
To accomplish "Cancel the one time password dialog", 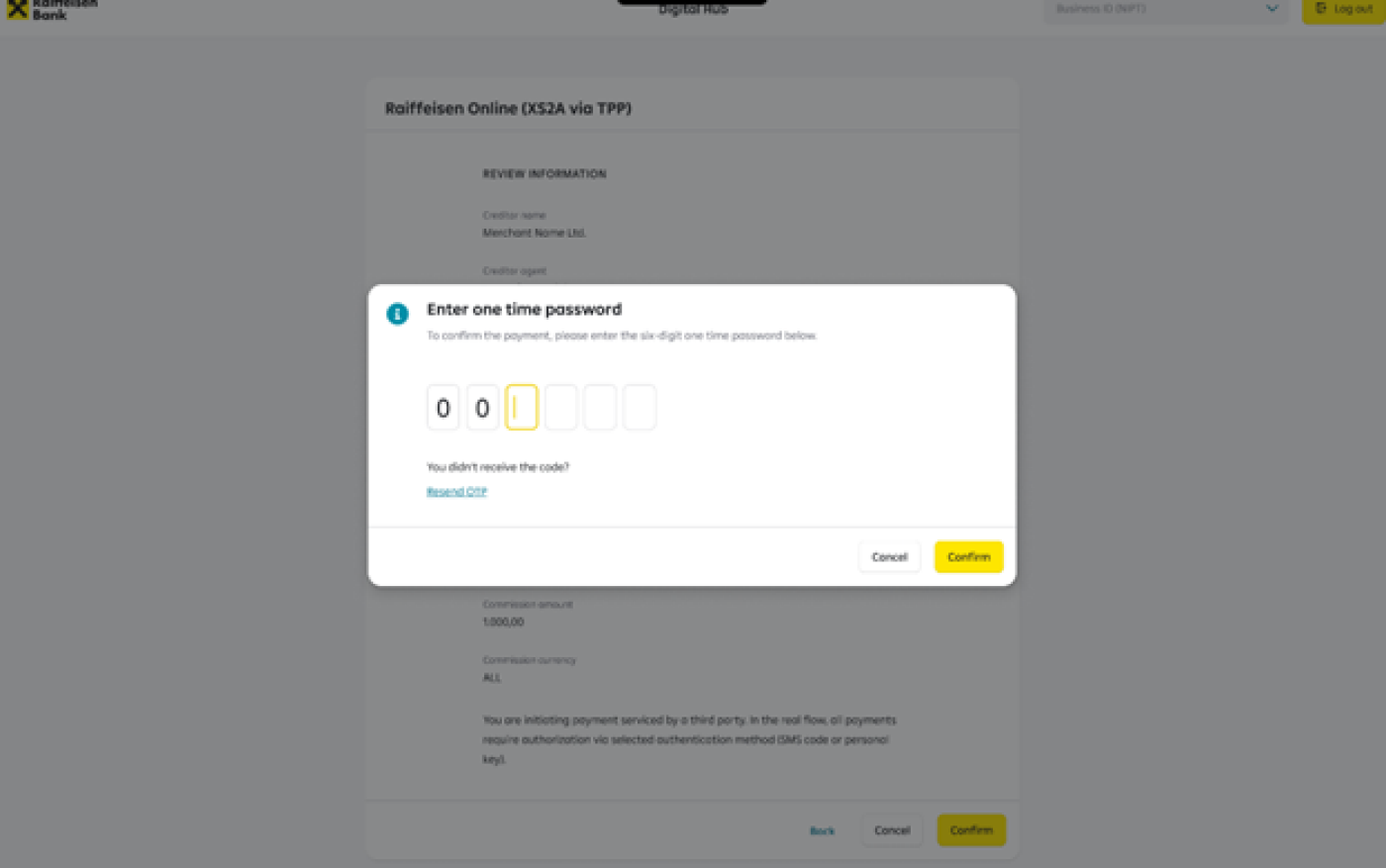I will point(889,557).
